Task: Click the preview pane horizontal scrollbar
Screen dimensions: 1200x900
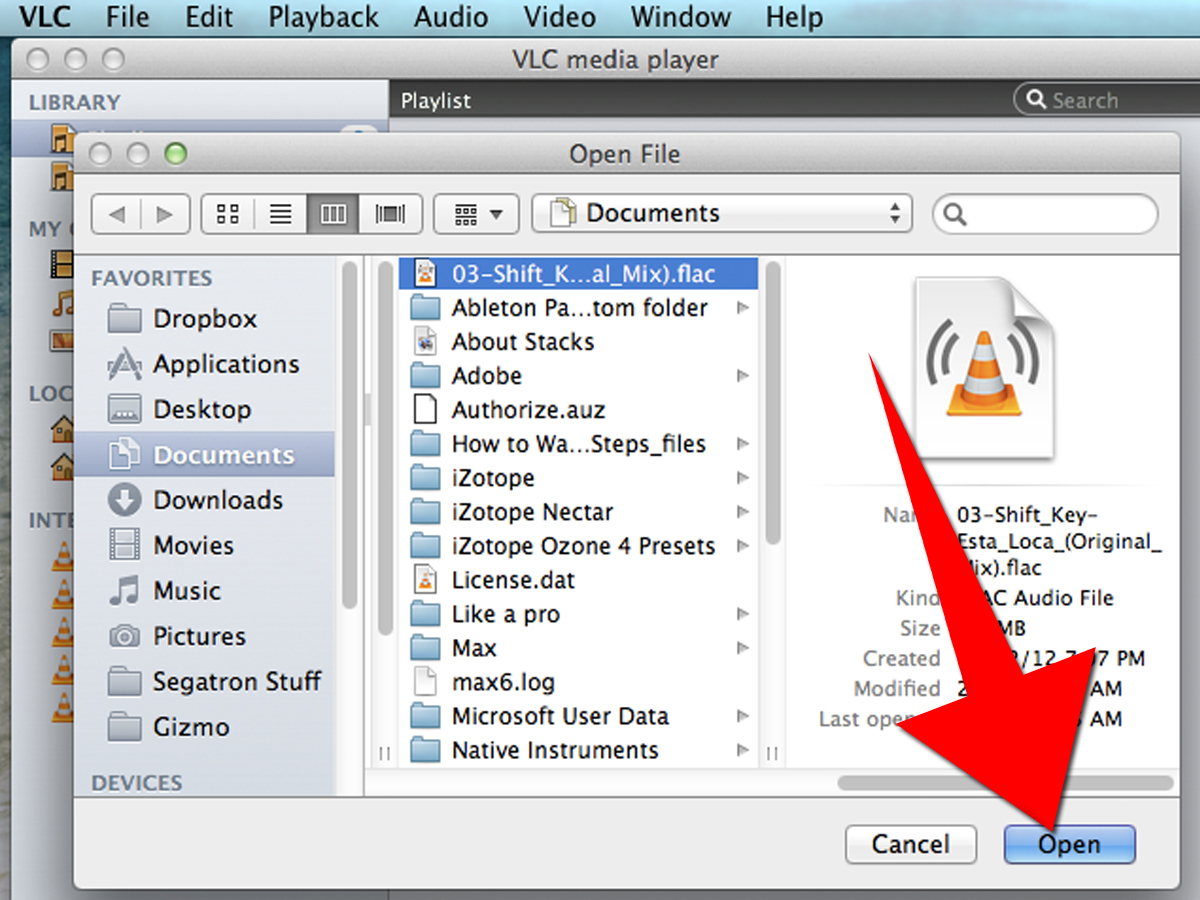Action: click(1005, 782)
